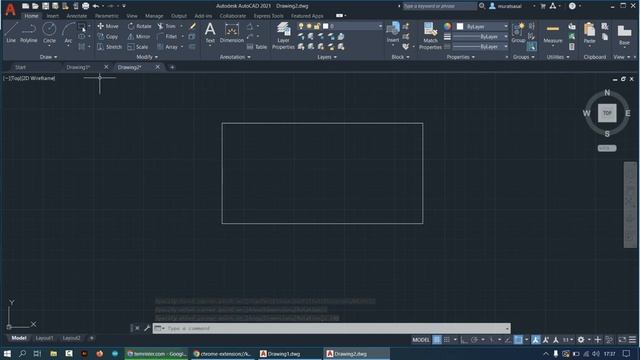Click Undo arrow in quick access toolbar
The image size is (640, 360).
96,6
